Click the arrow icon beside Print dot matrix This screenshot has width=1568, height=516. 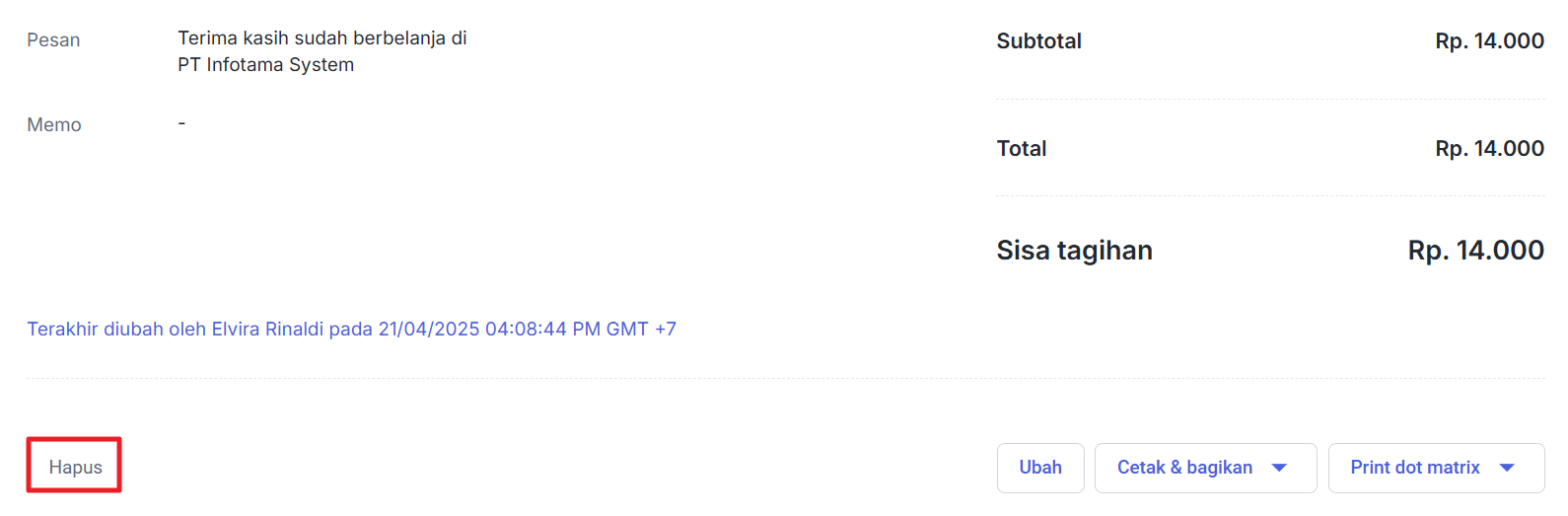pyautogui.click(x=1507, y=468)
